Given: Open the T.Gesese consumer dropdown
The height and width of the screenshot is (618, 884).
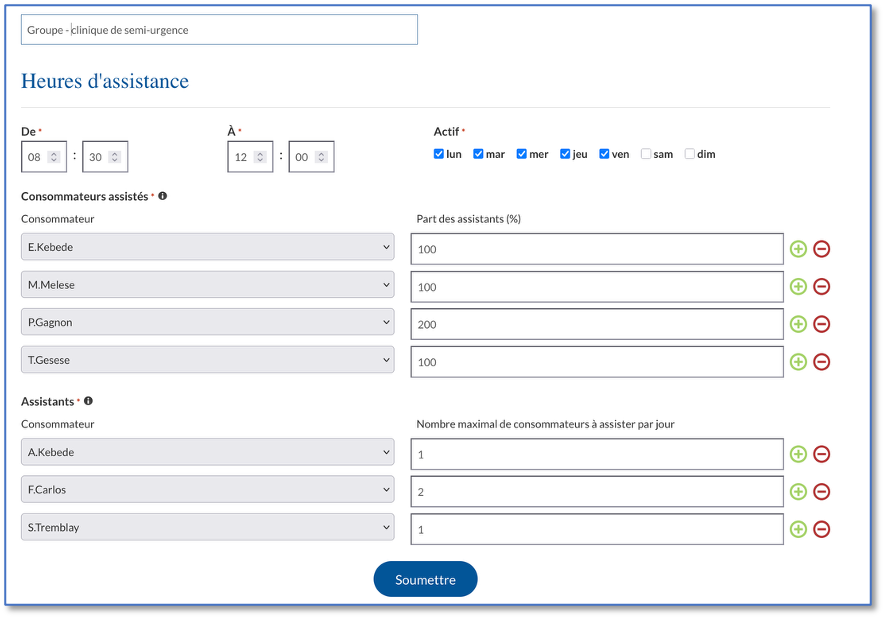Looking at the screenshot, I should tap(207, 361).
